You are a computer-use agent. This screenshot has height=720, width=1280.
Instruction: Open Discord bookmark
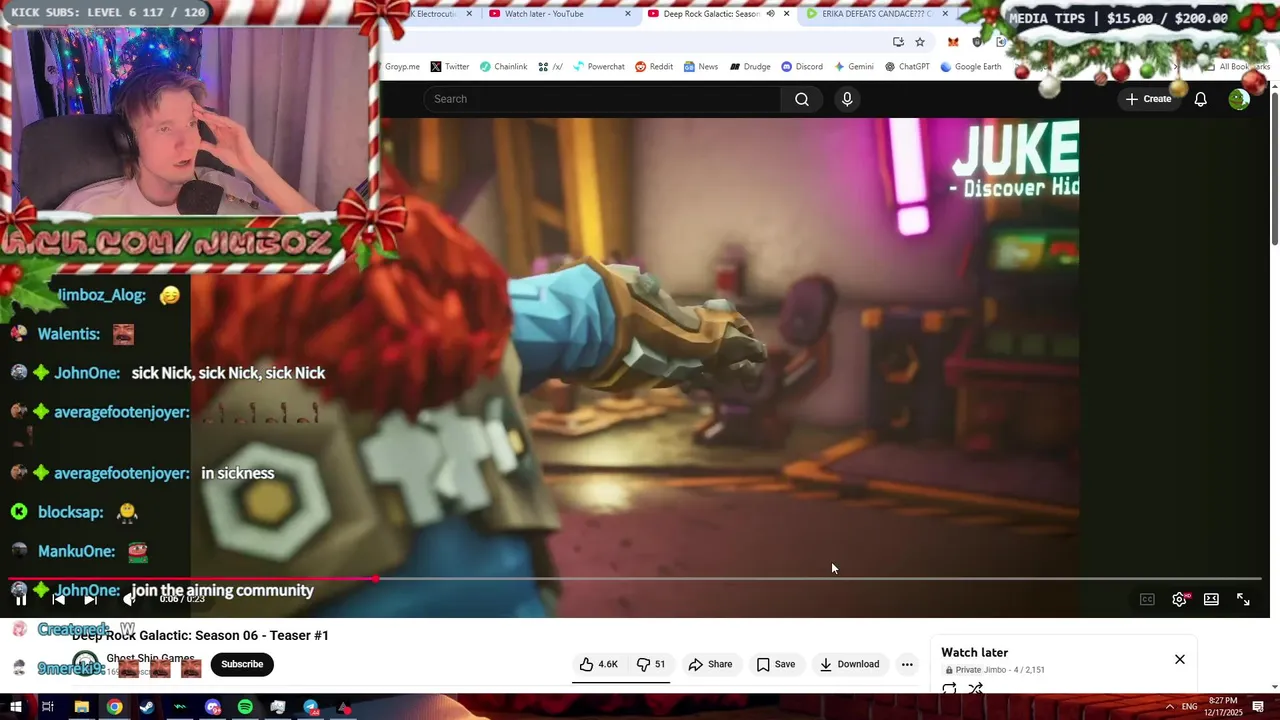pyautogui.click(x=802, y=67)
